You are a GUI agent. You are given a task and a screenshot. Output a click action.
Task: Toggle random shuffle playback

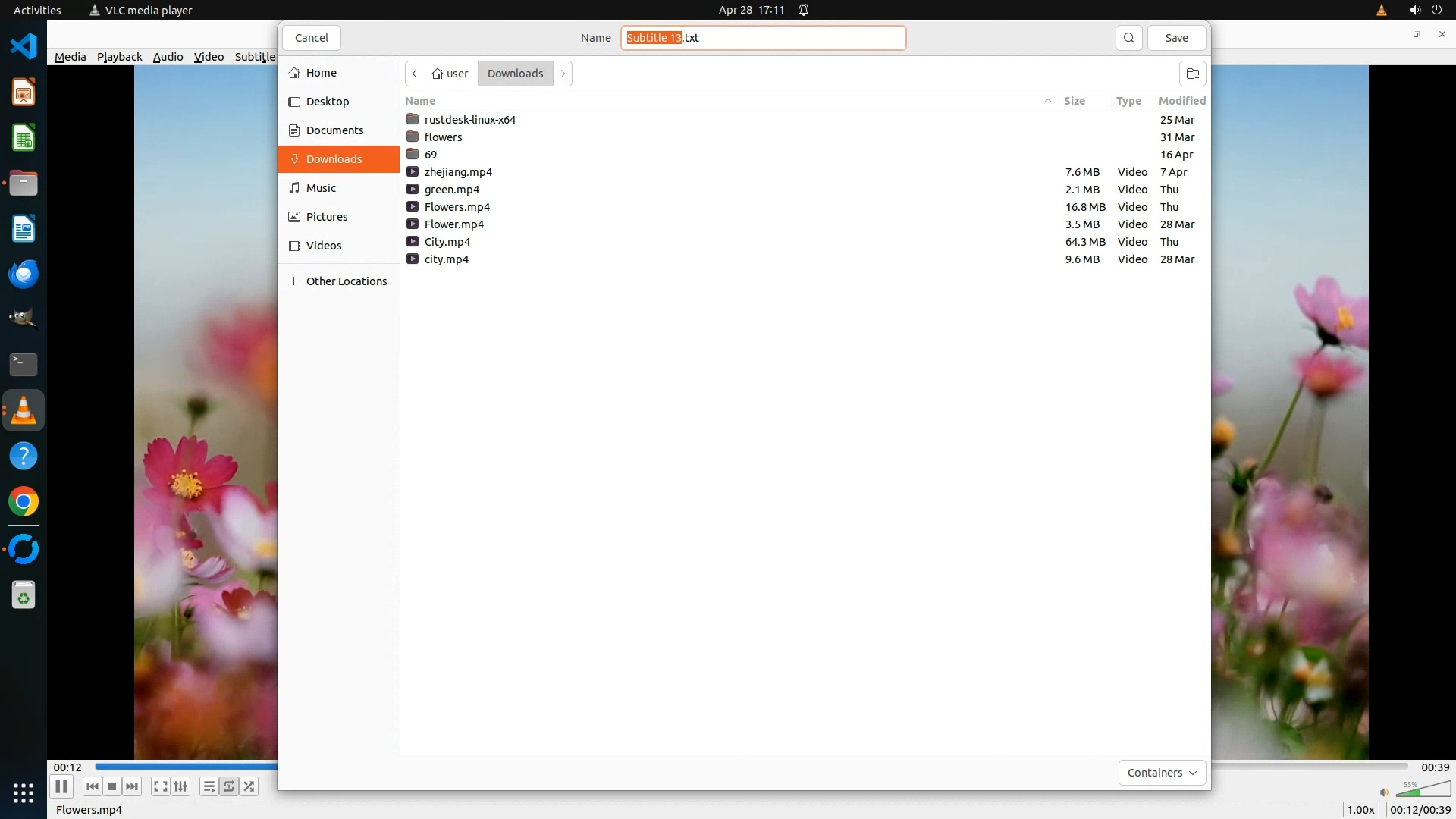point(249,786)
